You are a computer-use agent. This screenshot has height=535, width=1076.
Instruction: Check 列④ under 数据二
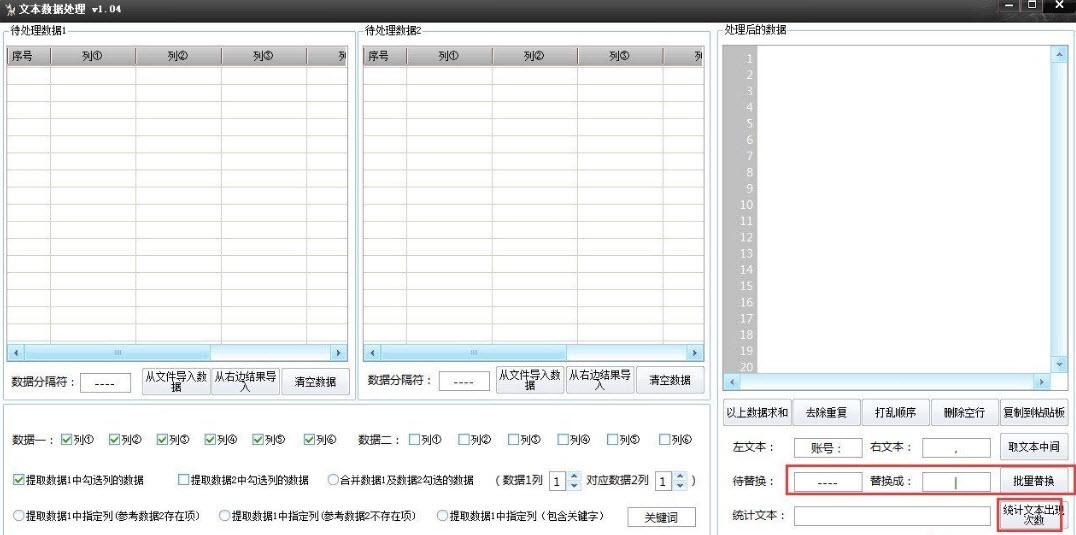coord(563,440)
